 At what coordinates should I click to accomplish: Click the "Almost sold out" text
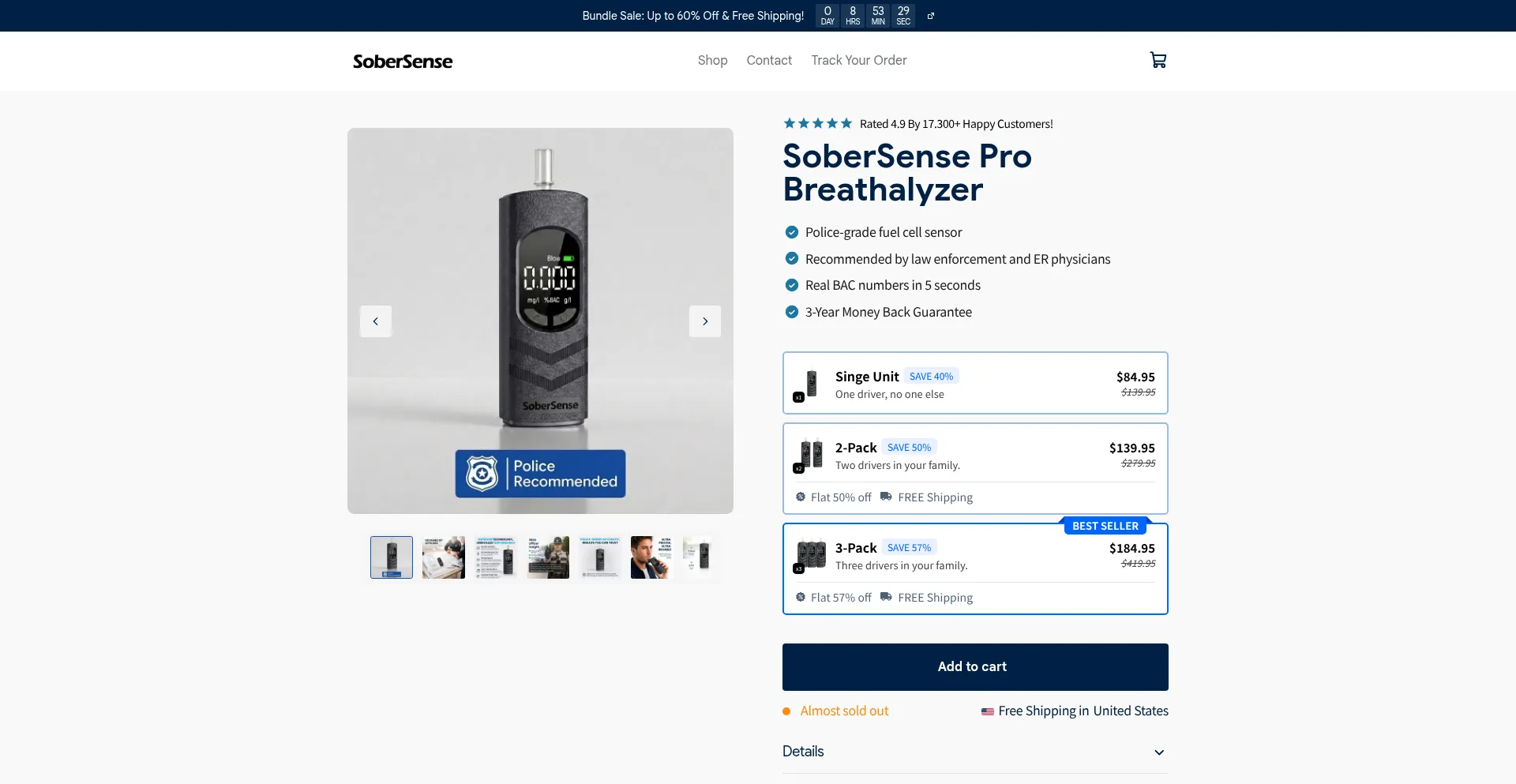844,711
